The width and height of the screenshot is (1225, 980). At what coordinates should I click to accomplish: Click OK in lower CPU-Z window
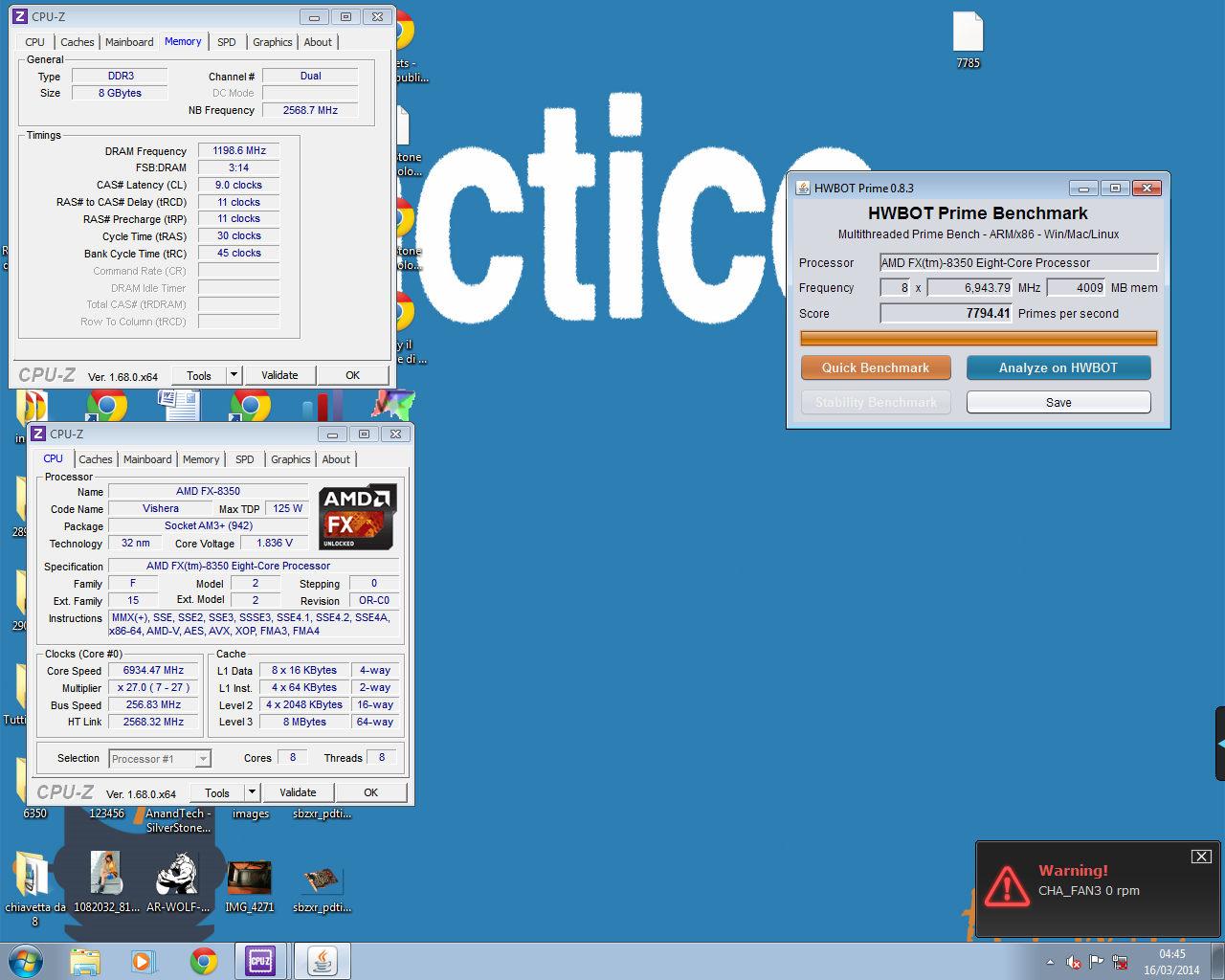[x=371, y=792]
